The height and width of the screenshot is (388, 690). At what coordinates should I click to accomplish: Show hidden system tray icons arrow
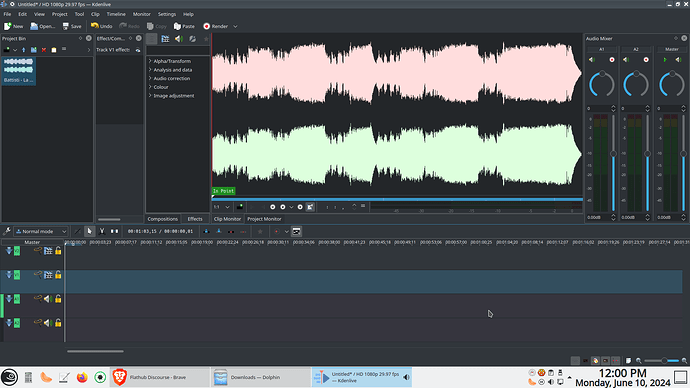point(569,377)
